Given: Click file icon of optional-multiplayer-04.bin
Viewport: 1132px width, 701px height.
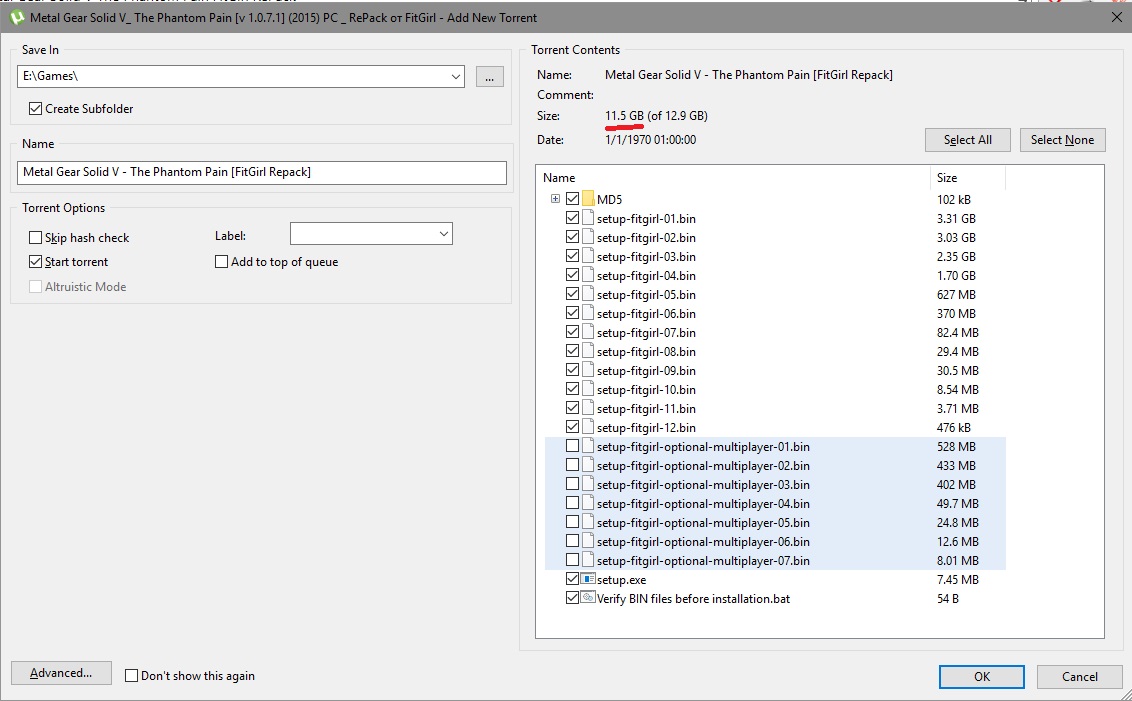Looking at the screenshot, I should pos(588,502).
